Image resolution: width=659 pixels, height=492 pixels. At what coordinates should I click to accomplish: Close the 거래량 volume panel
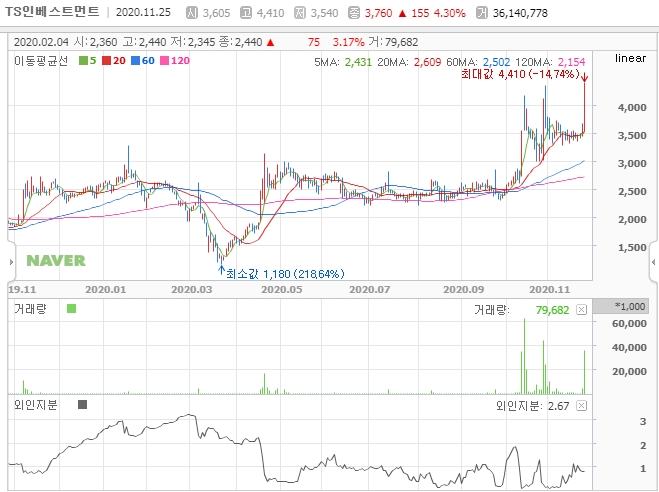coord(581,310)
